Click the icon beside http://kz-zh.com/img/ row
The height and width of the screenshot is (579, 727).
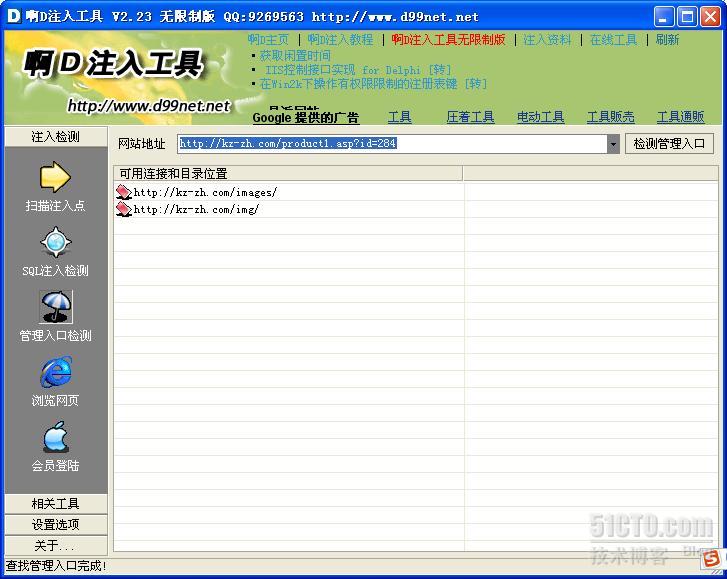coord(124,209)
